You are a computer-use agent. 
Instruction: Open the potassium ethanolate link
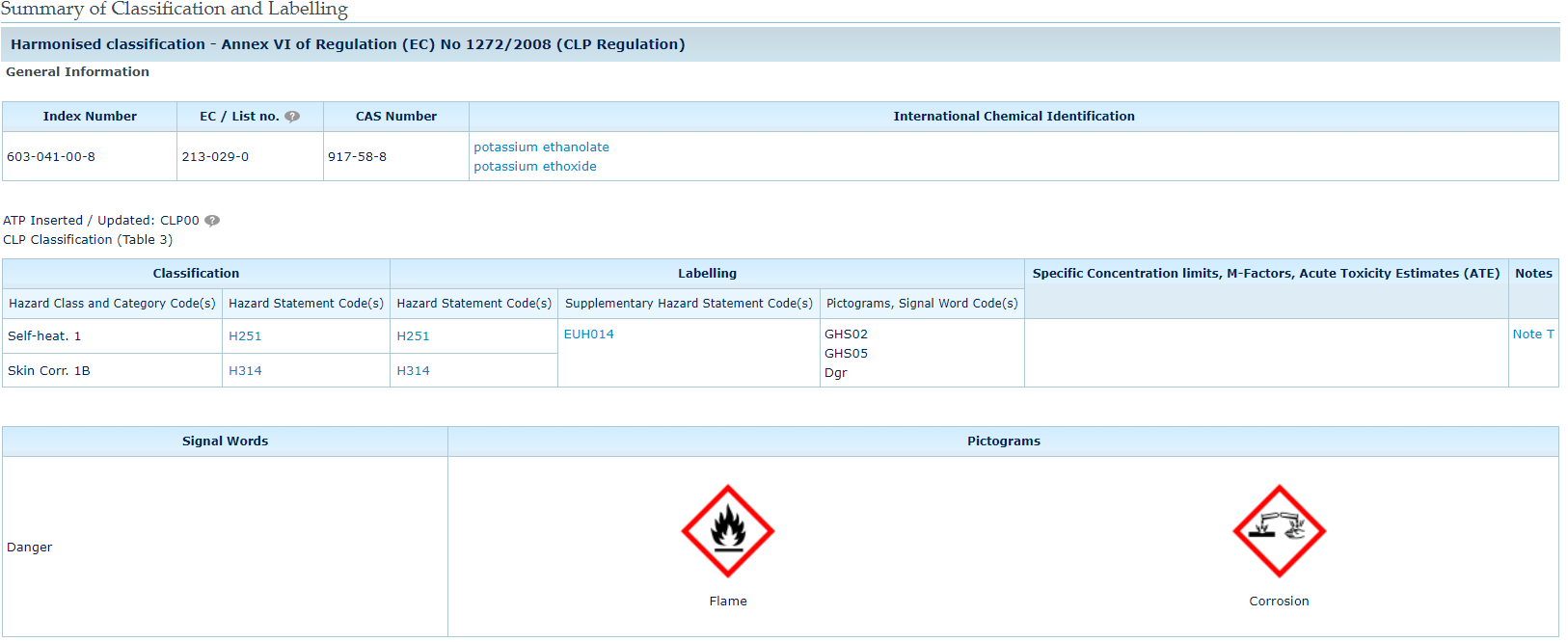[x=541, y=147]
